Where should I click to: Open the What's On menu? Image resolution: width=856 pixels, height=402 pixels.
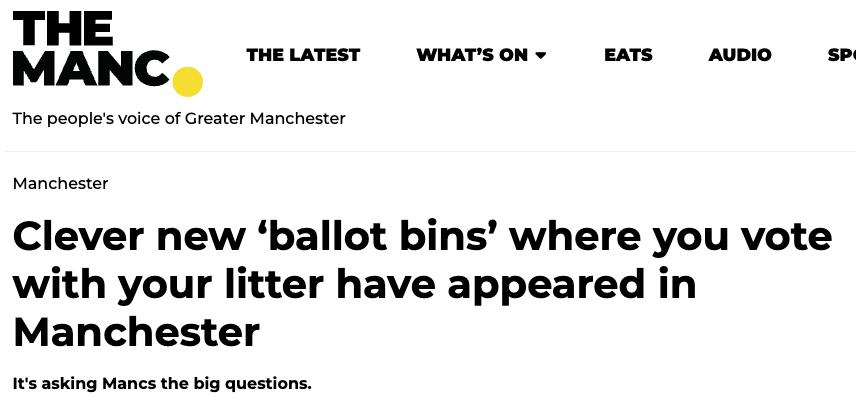(472, 55)
